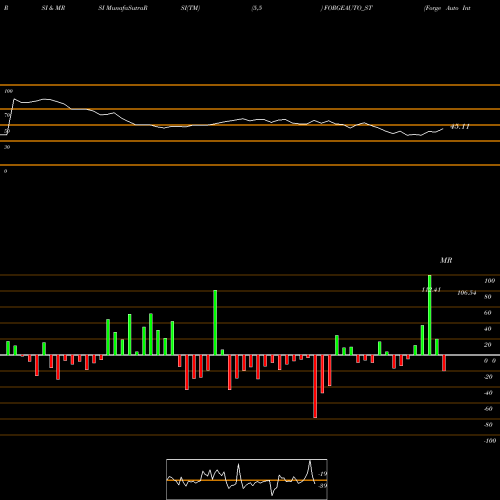Click the '(Forge Auto Int' company name text

(x=447, y=8)
